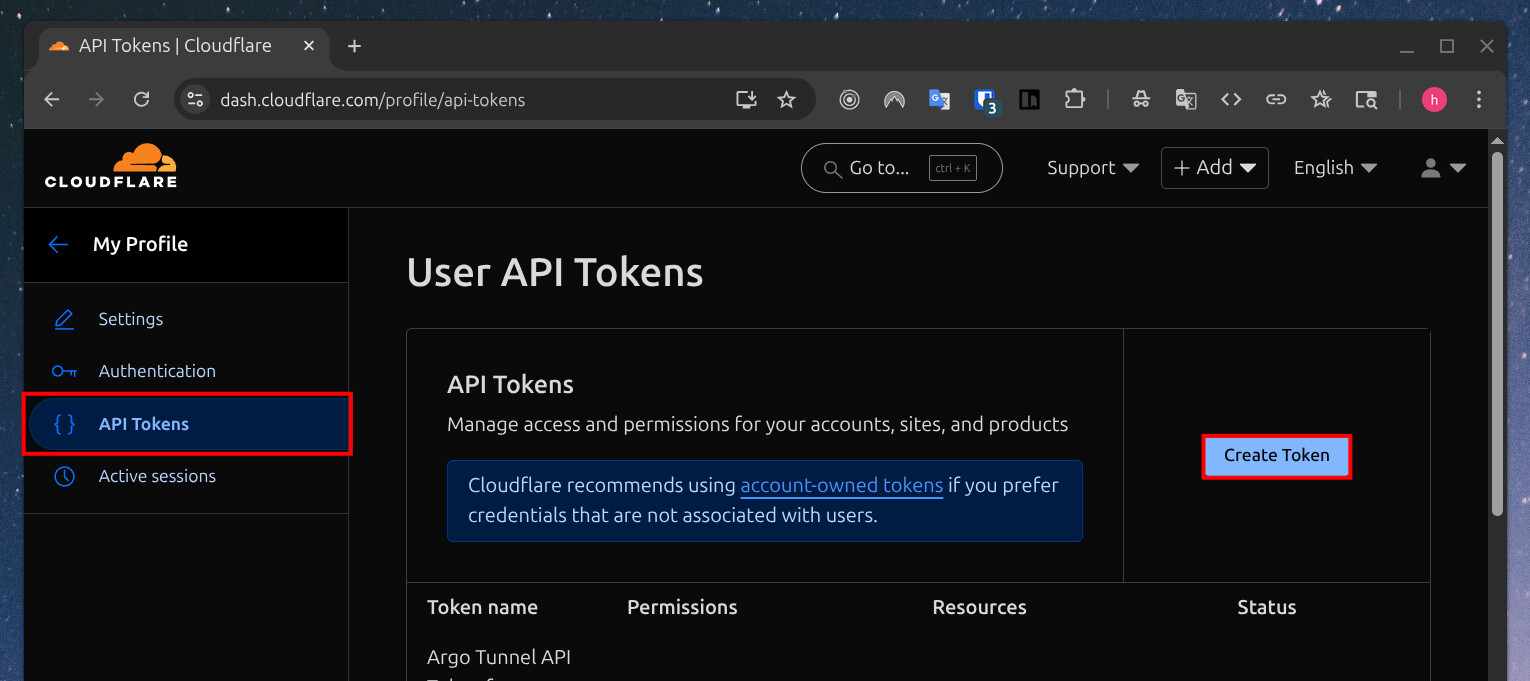The height and width of the screenshot is (681, 1530).
Task: Click the concentric circles extension icon
Action: click(849, 99)
